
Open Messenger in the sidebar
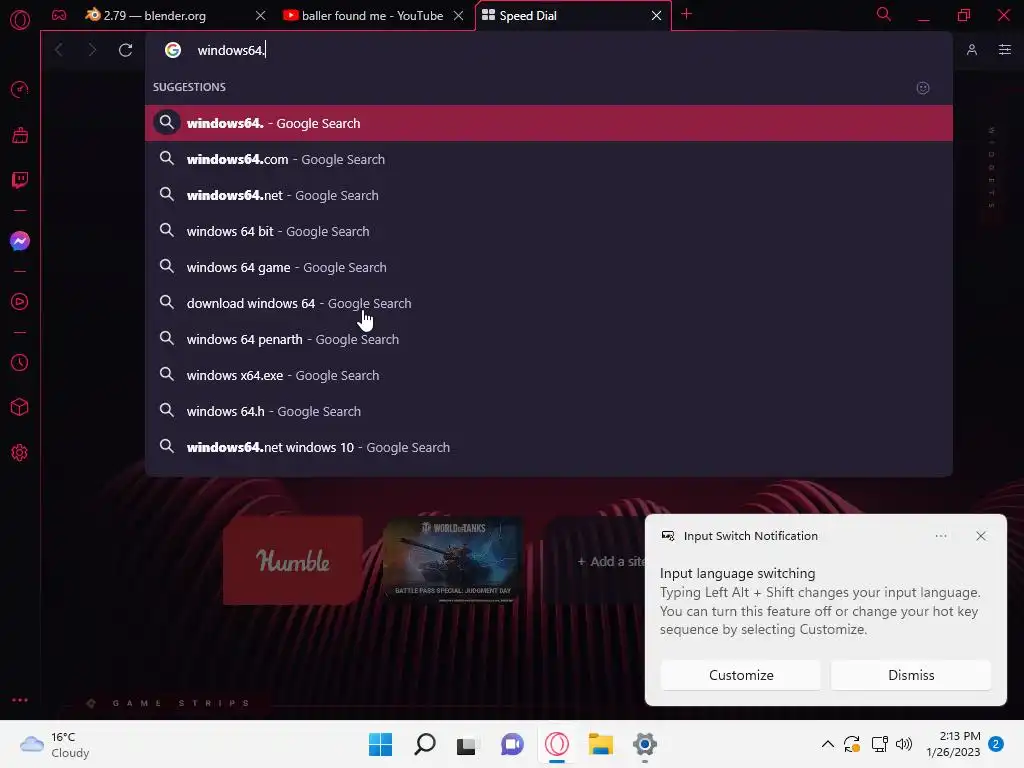pos(20,241)
